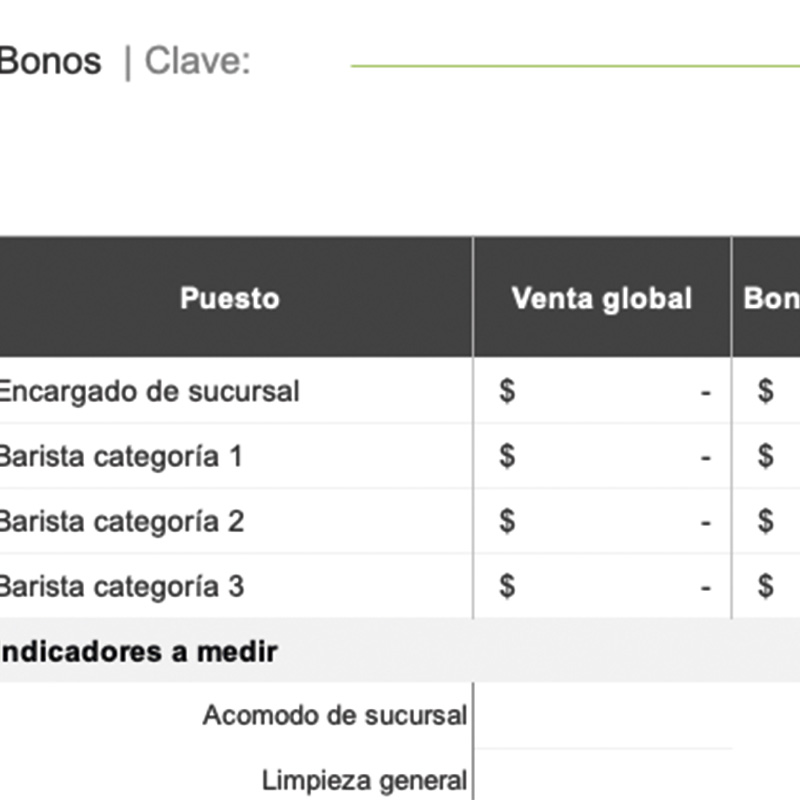800x800 pixels.
Task: Select empty cell beside Limpieza general
Action: pos(602,780)
